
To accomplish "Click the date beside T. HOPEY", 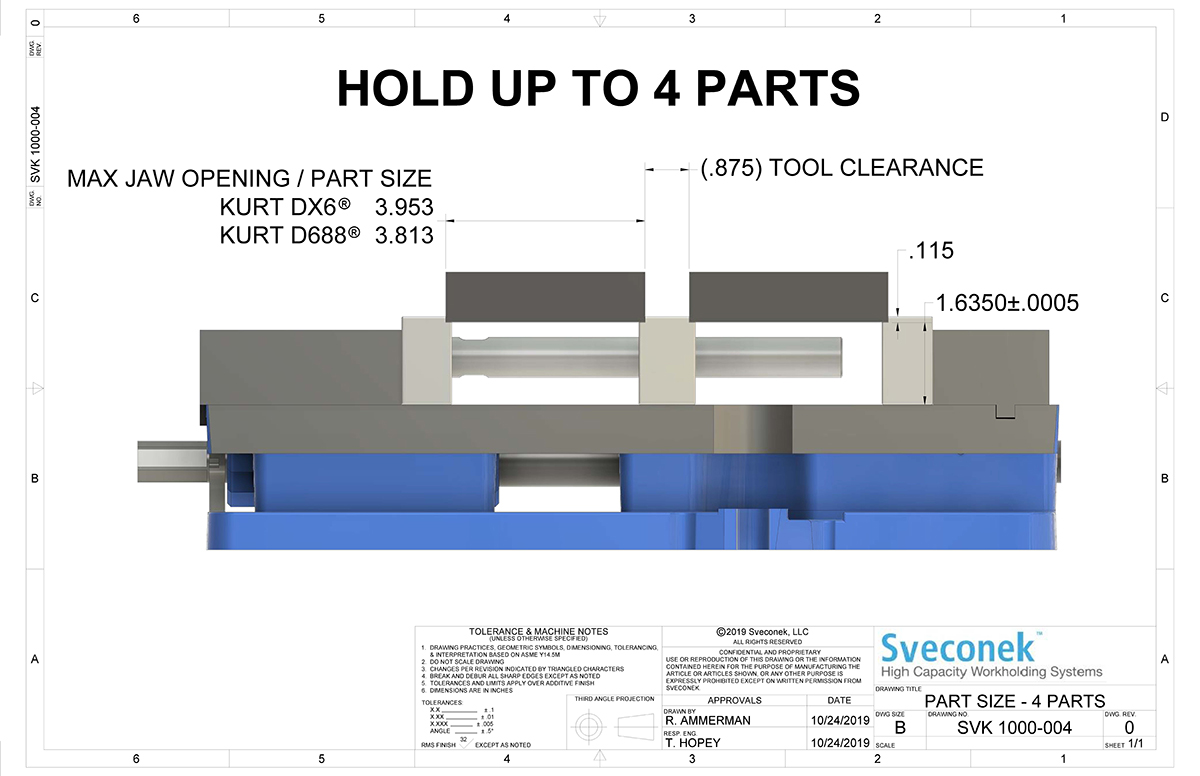I will (x=838, y=744).
